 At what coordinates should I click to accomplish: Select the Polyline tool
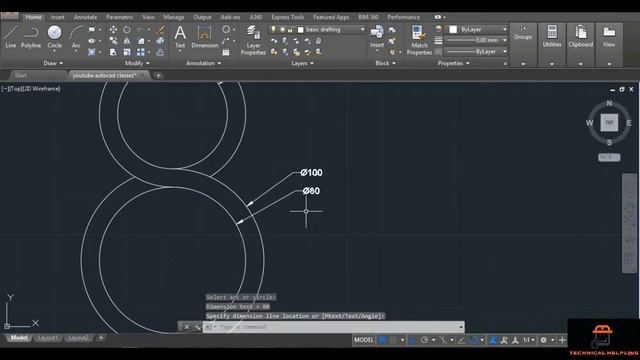pos(31,37)
